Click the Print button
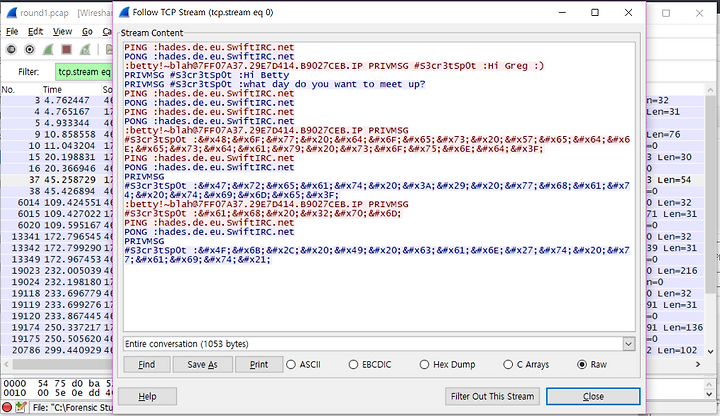The image size is (720, 416). point(259,365)
